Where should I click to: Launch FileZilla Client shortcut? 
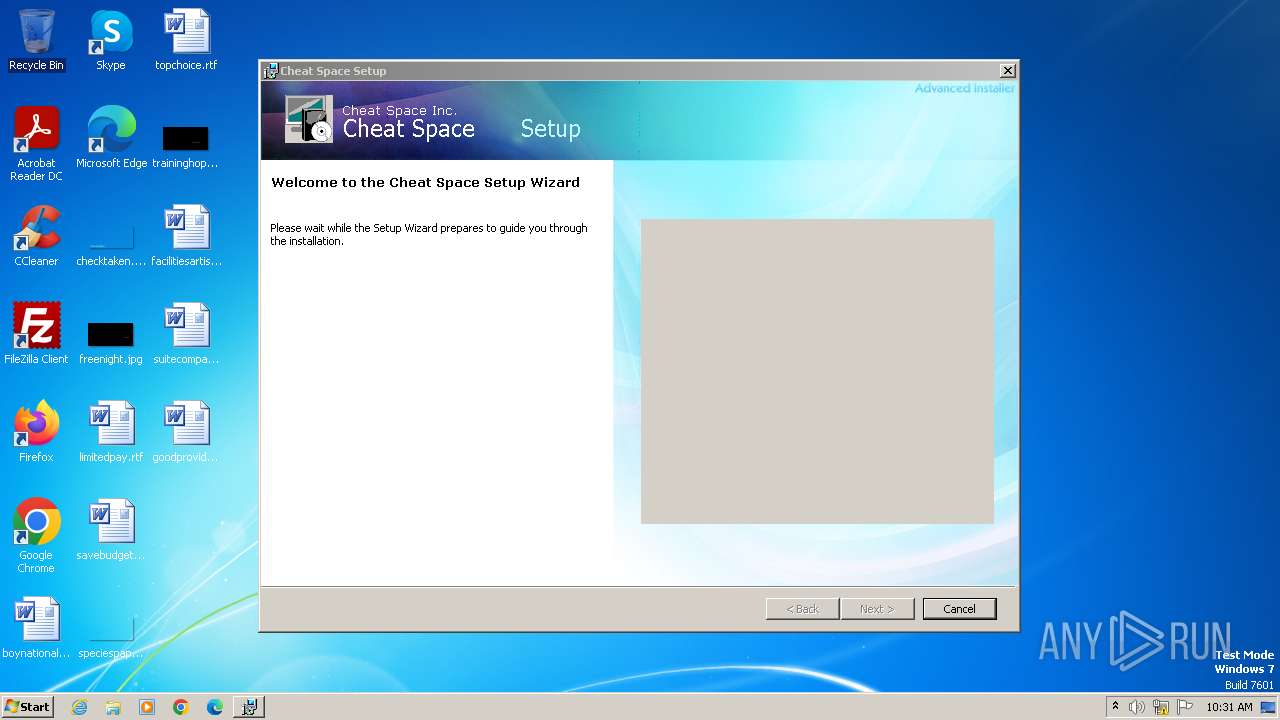click(36, 334)
